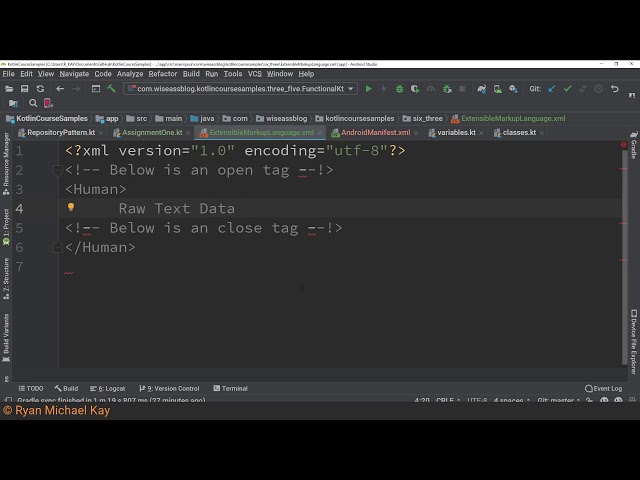This screenshot has height=480, width=640.
Task: Click the green hammer Make Project icon
Action: [111, 89]
